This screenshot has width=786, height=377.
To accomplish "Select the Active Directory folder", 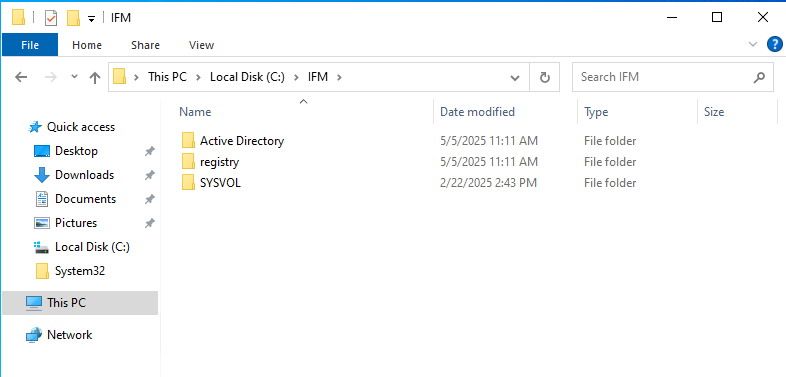I will [x=242, y=141].
